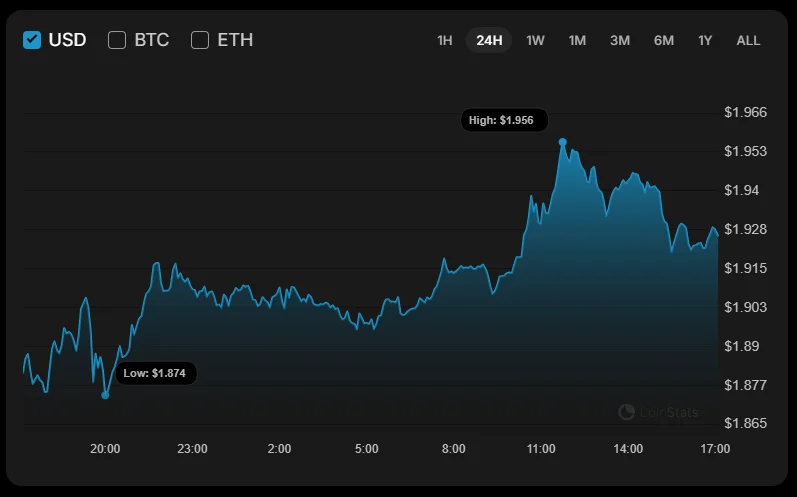Click the 11:00 time axis label
797x497 pixels.
pyautogui.click(x=541, y=450)
